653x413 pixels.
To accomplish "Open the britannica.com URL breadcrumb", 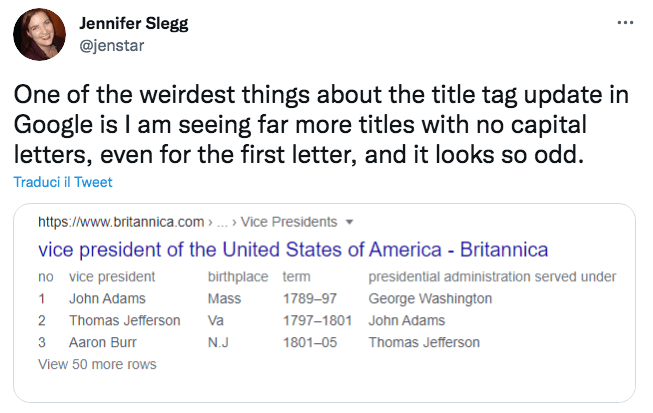I will (121, 222).
